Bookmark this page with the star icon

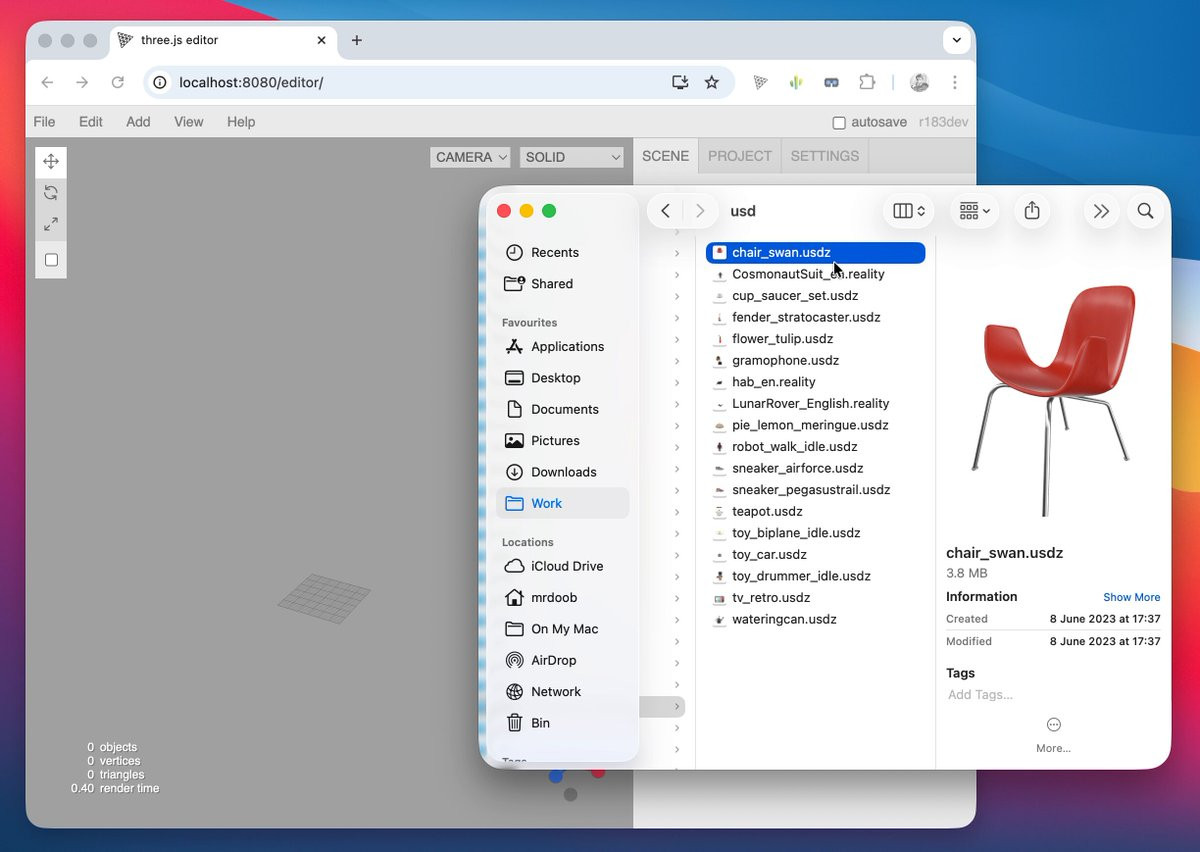tap(712, 82)
